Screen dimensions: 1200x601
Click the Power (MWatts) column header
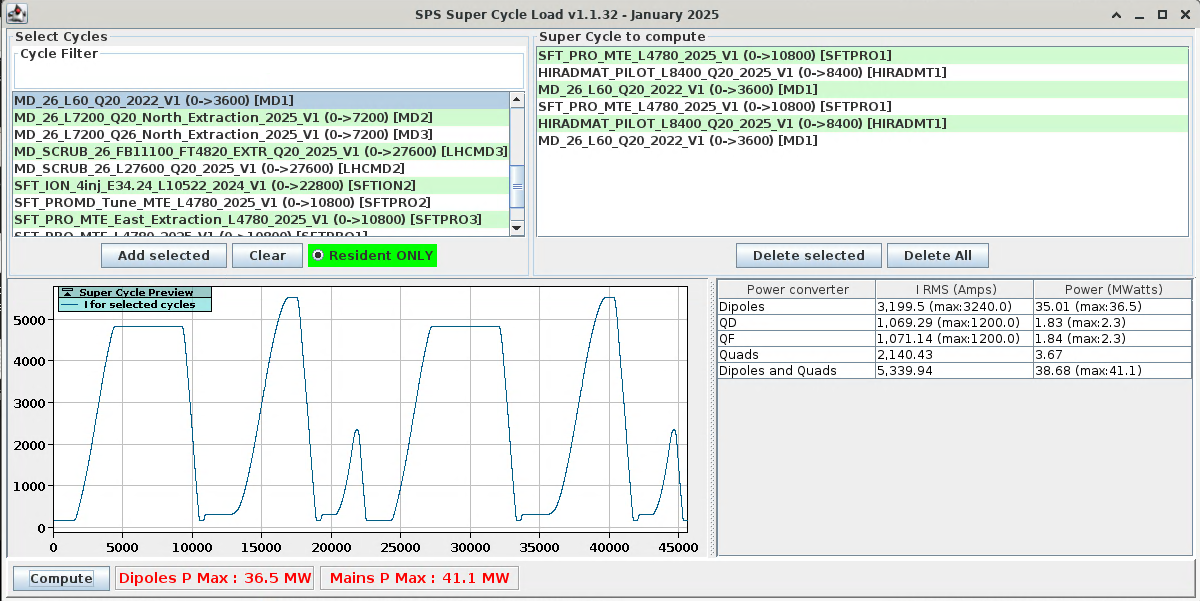pyautogui.click(x=1111, y=290)
